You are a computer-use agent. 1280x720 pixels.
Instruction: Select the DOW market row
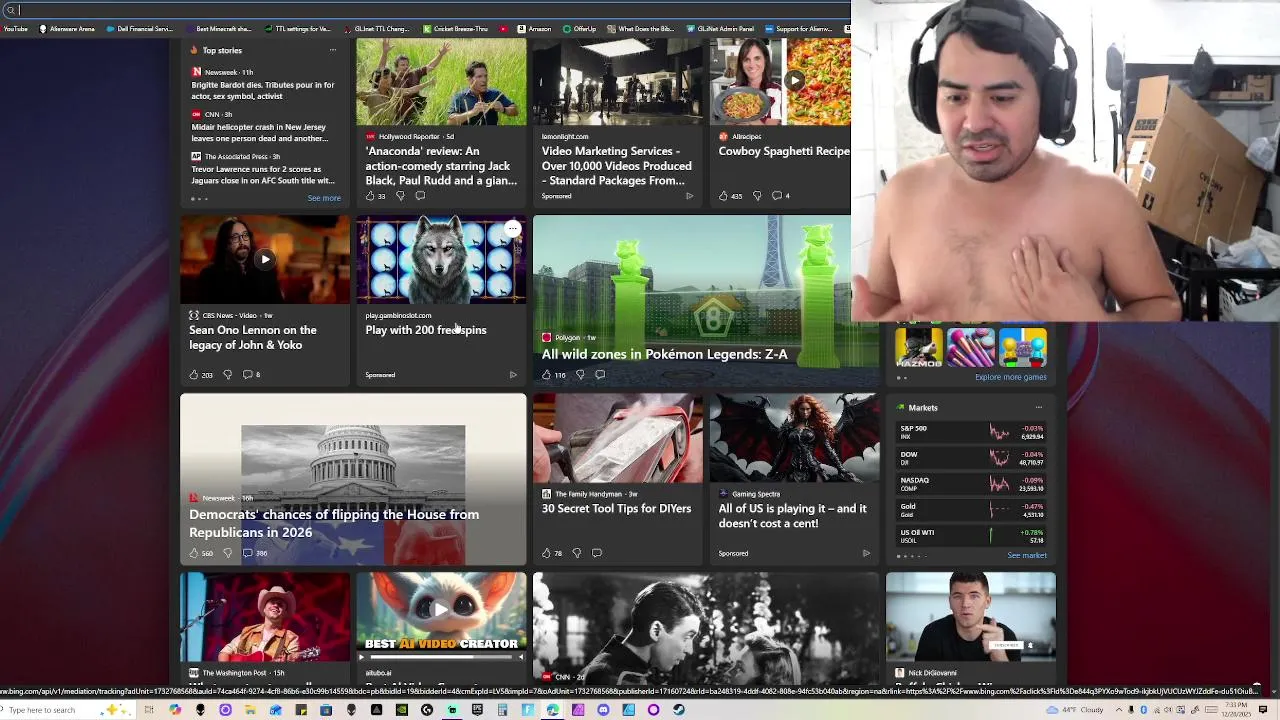[971, 458]
